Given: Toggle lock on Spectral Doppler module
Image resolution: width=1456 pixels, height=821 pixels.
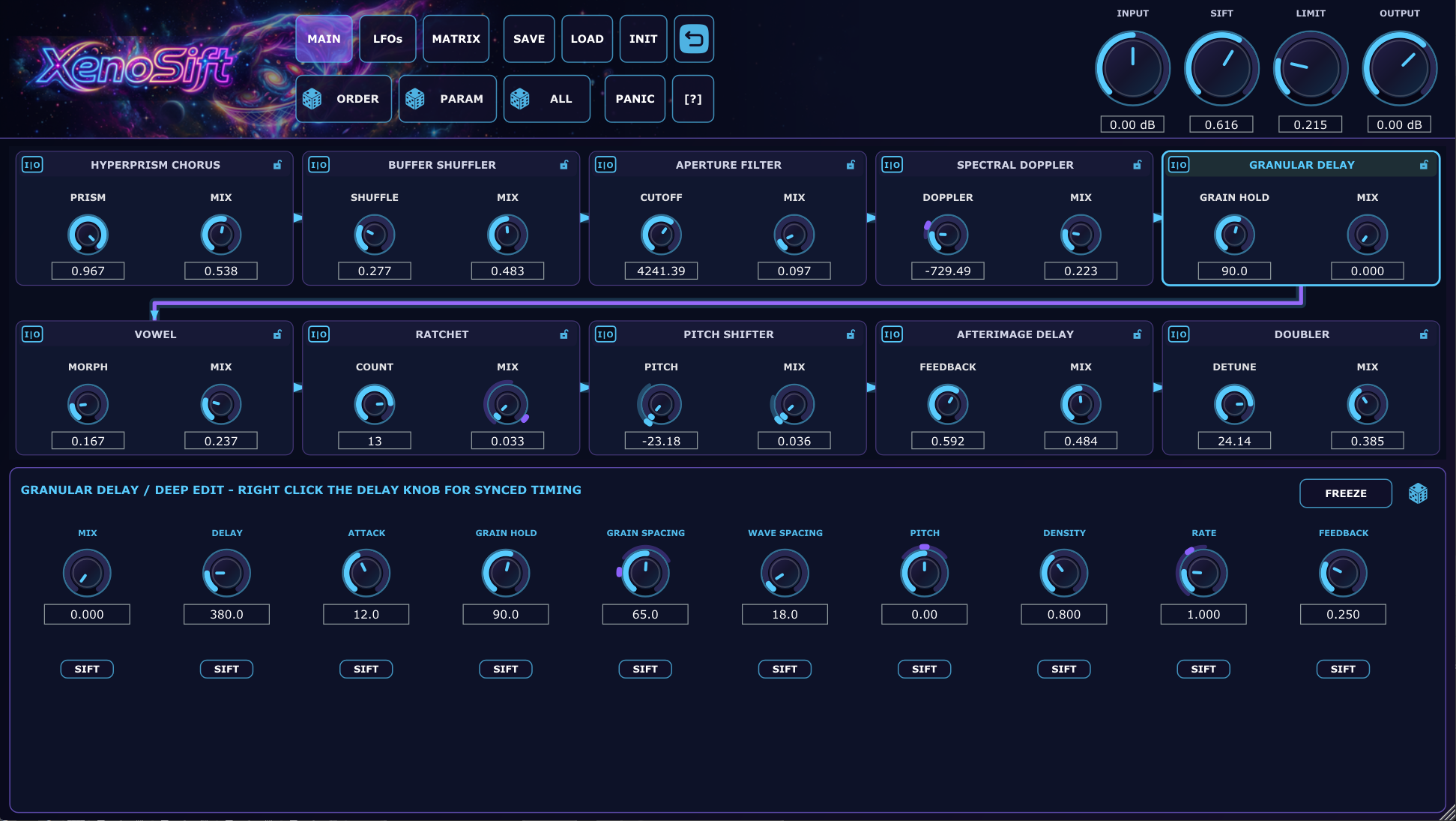Looking at the screenshot, I should pyautogui.click(x=1138, y=165).
